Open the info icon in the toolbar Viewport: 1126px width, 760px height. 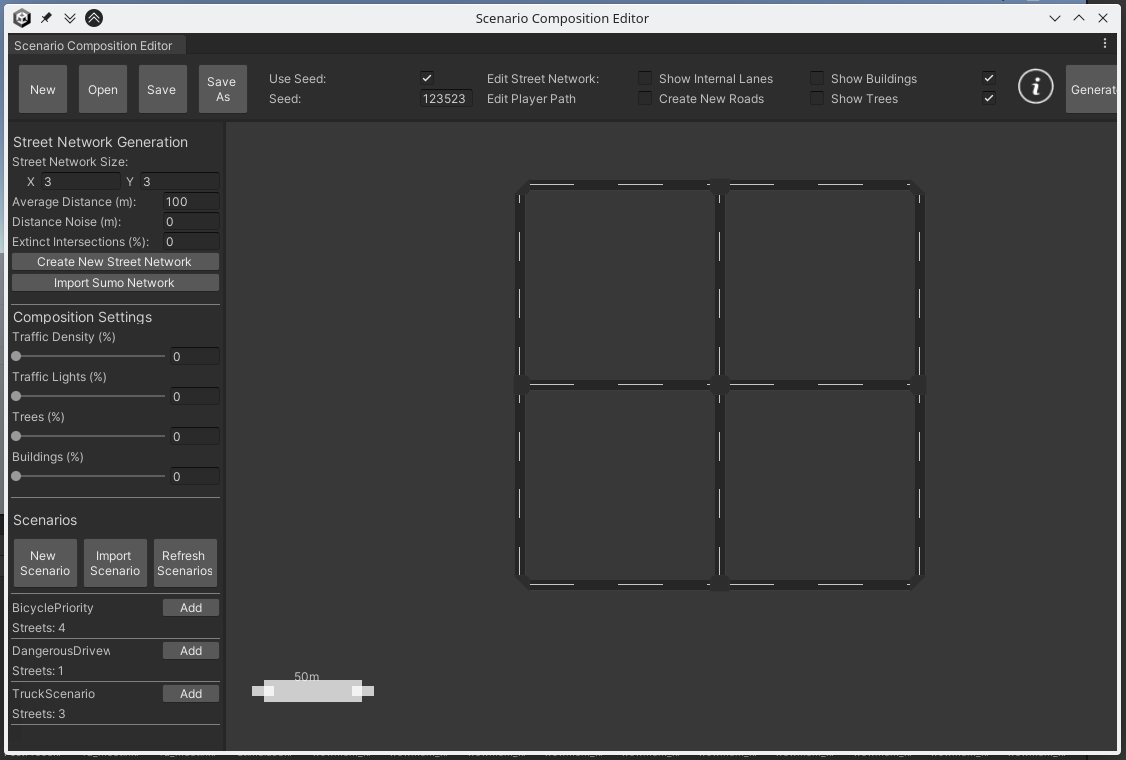tap(1036, 87)
